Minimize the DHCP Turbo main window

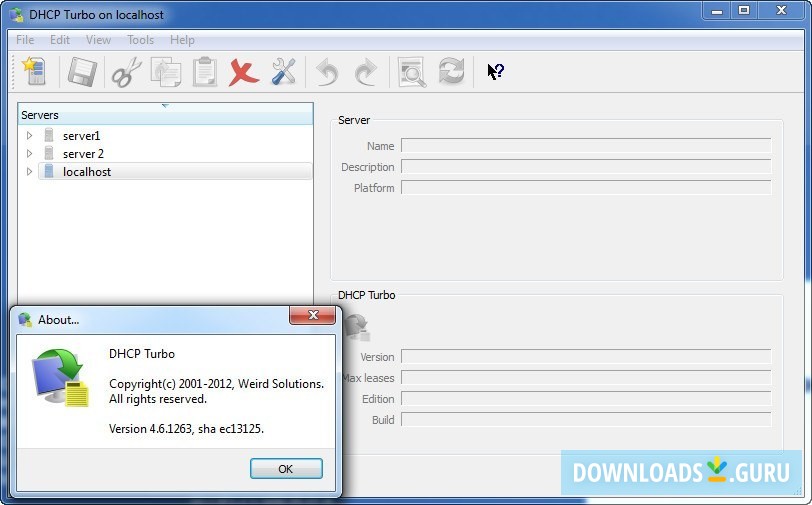click(717, 11)
